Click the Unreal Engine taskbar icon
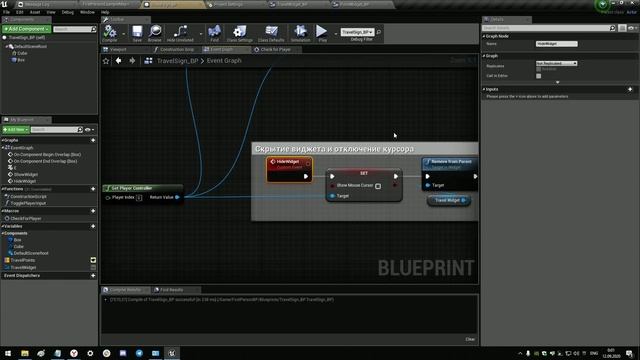Screen dimensions: 640x360 172,353
